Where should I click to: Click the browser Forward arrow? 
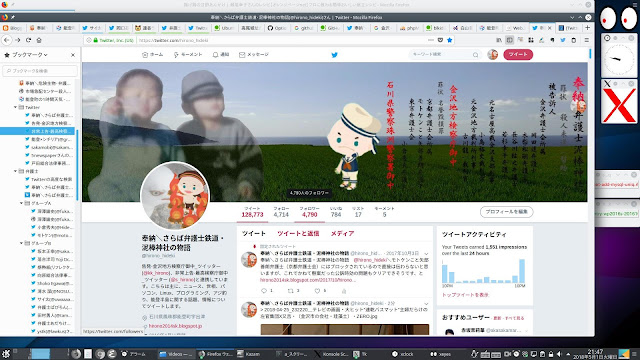[x=18, y=40]
